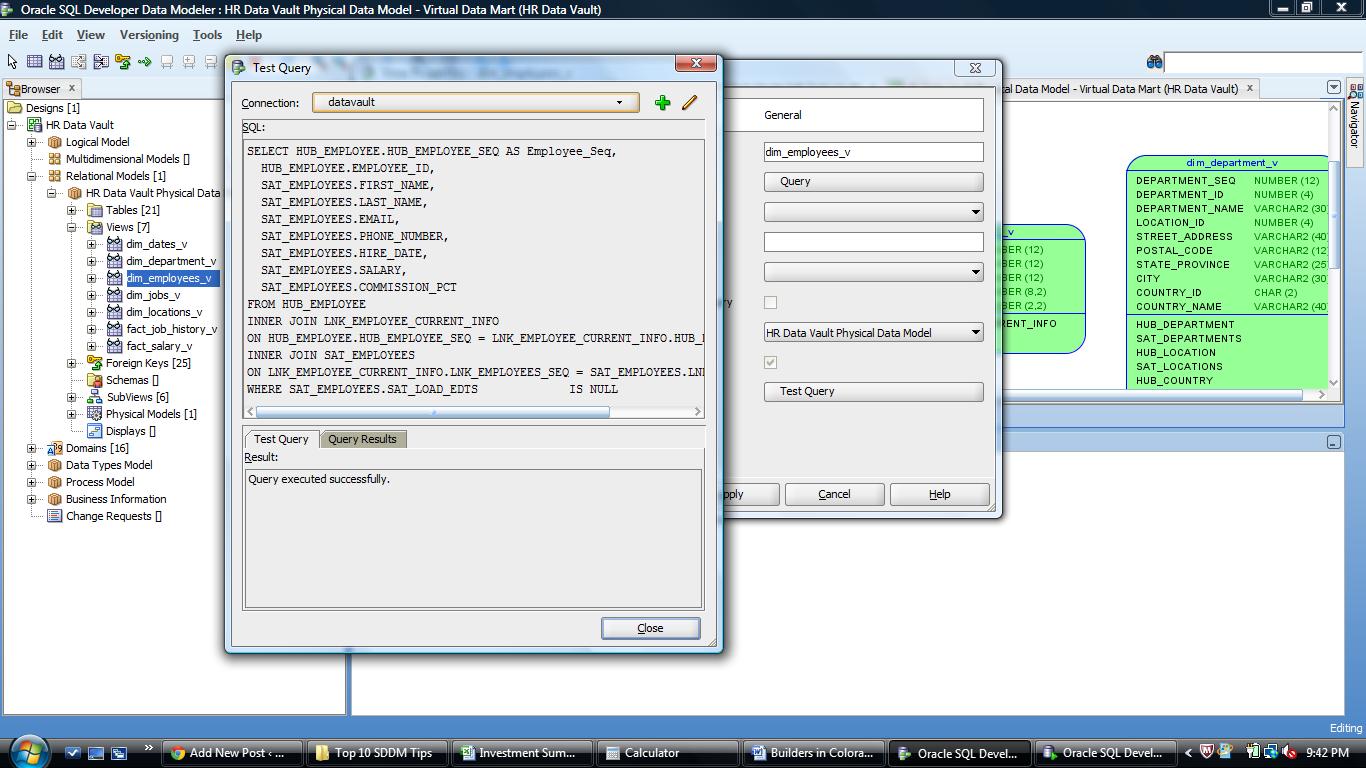Click the Merge Tables toolbar icon
This screenshot has height=768, width=1366.
click(x=101, y=62)
